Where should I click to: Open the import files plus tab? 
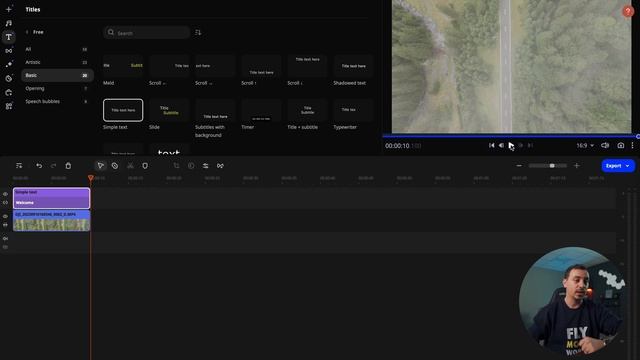coord(9,9)
